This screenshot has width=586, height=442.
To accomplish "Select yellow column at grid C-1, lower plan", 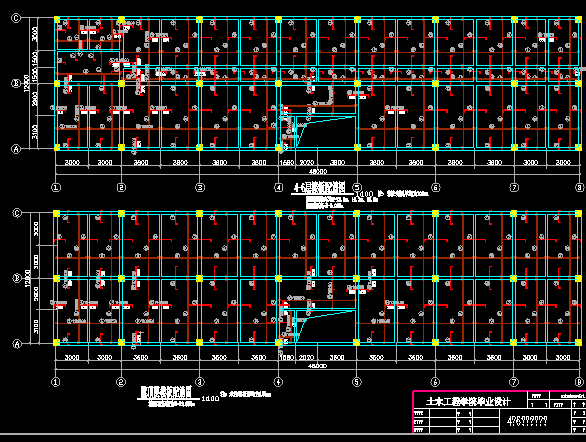I will tap(56, 213).
